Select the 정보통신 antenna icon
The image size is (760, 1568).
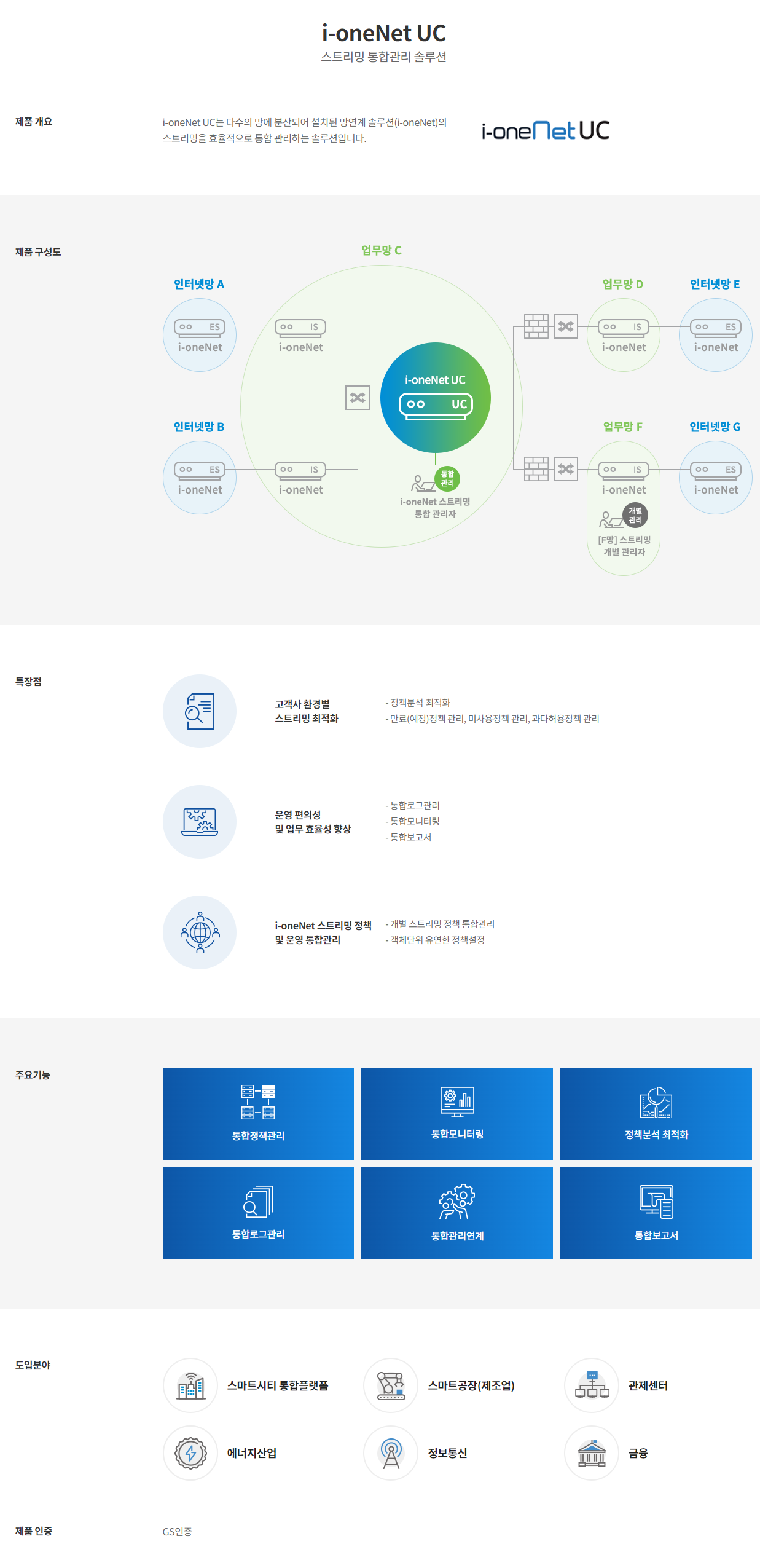[391, 1452]
